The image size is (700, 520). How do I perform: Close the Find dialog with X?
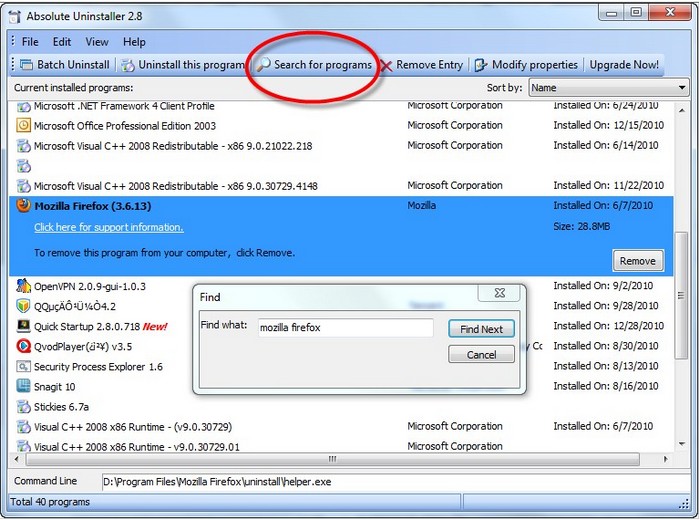498,293
